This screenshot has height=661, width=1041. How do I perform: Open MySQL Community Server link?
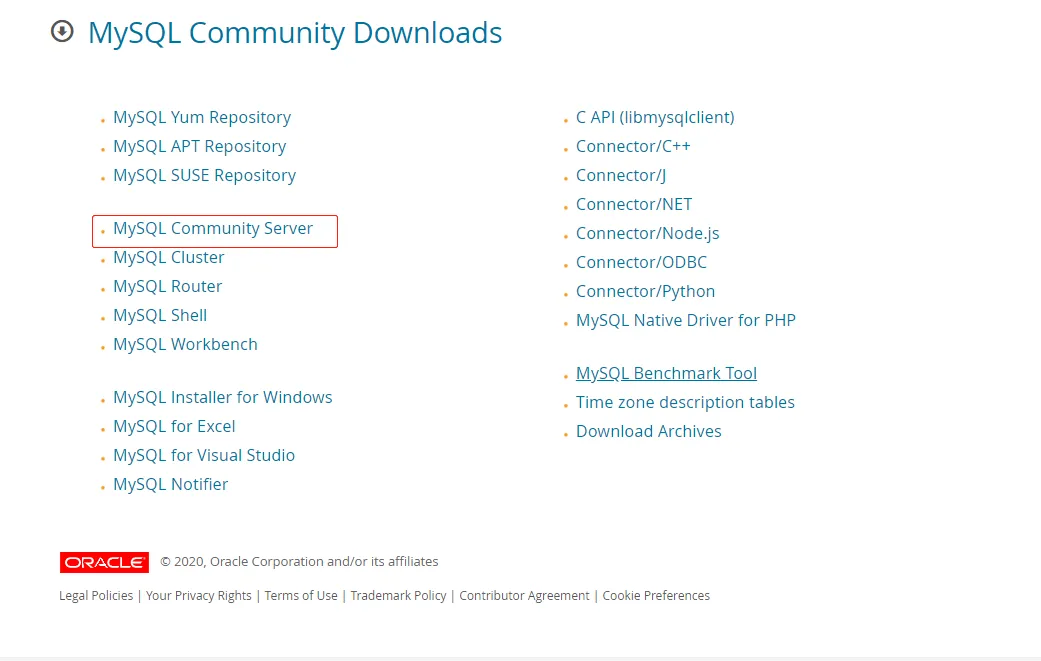(213, 229)
